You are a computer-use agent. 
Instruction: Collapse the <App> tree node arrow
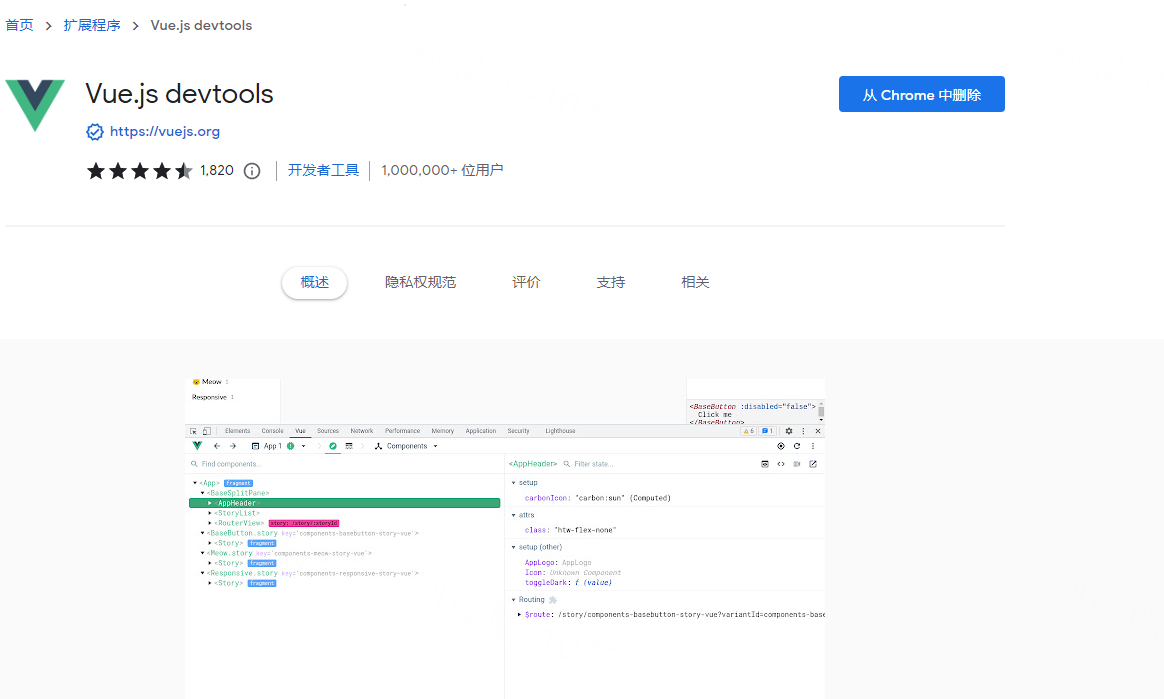pos(195,483)
